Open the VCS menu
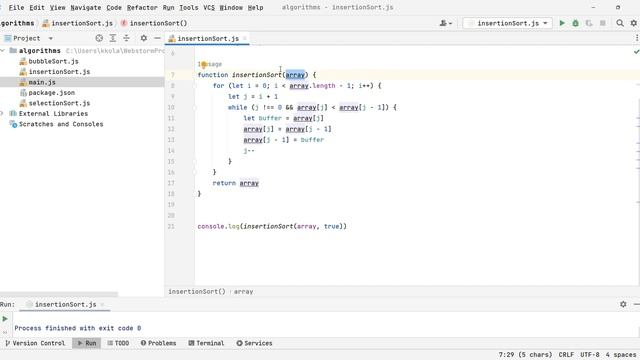Screen dimensions: 640x360 [x=209, y=7]
